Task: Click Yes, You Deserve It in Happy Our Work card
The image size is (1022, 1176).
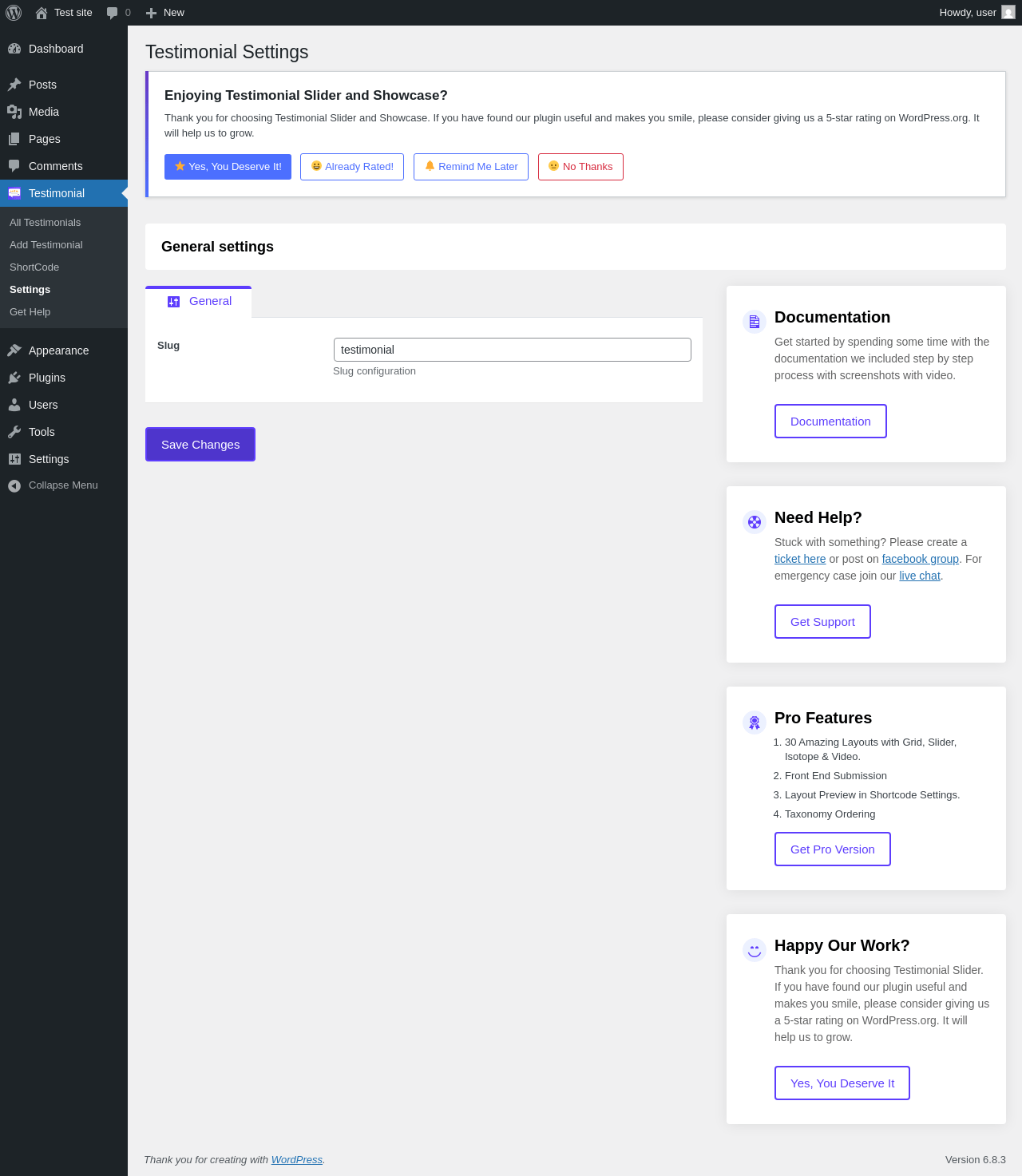Action: click(842, 1083)
